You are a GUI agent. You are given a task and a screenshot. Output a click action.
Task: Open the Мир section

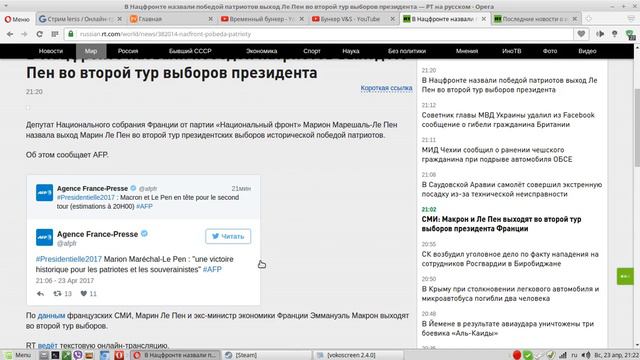pyautogui.click(x=91, y=51)
